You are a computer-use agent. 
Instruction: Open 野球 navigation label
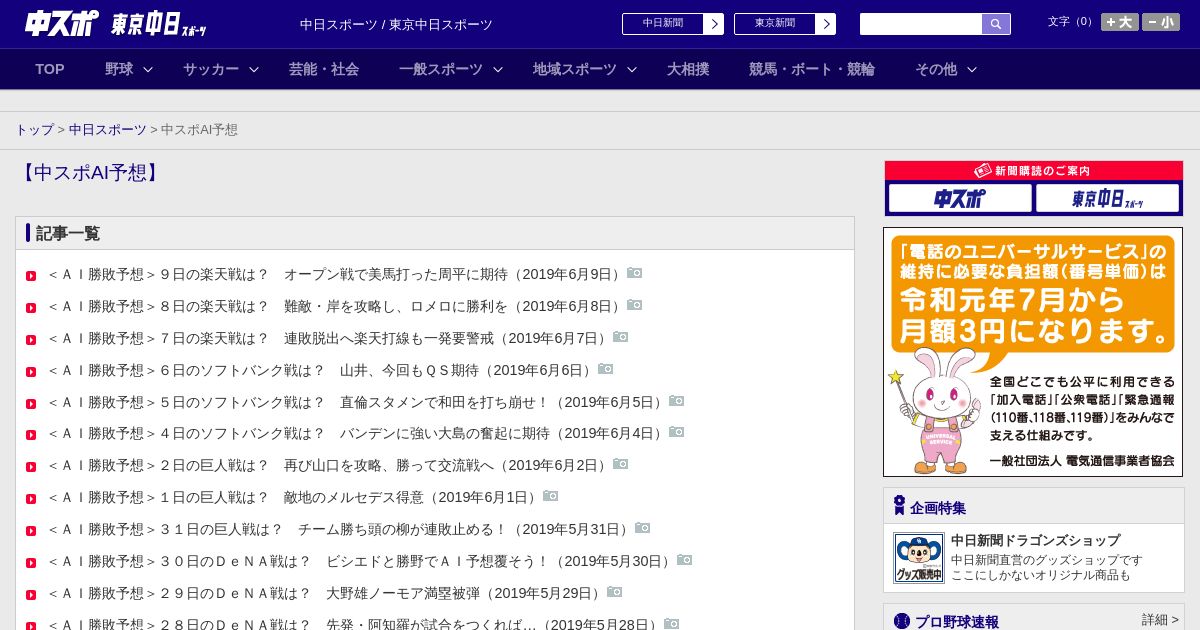[119, 69]
